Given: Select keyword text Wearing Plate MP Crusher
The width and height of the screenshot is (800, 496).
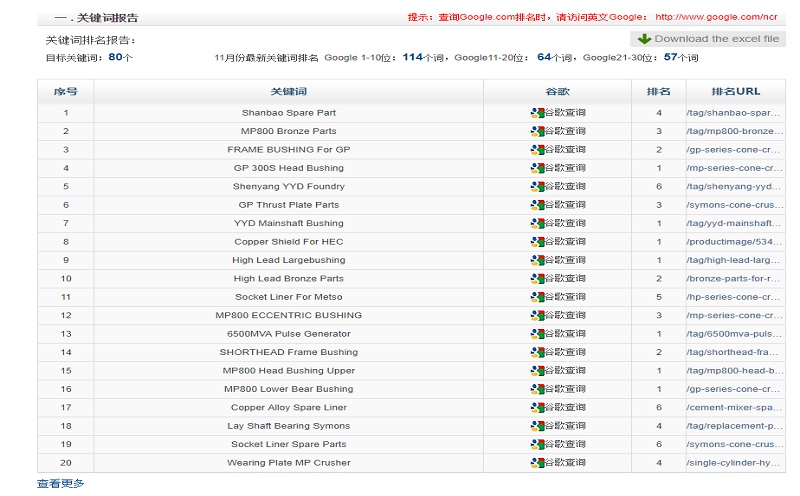Looking at the screenshot, I should click(289, 462).
